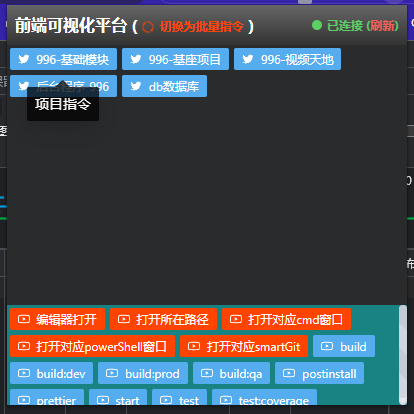
Task: Click the play icon on 打开对应cmd窗口
Action: 236,319
